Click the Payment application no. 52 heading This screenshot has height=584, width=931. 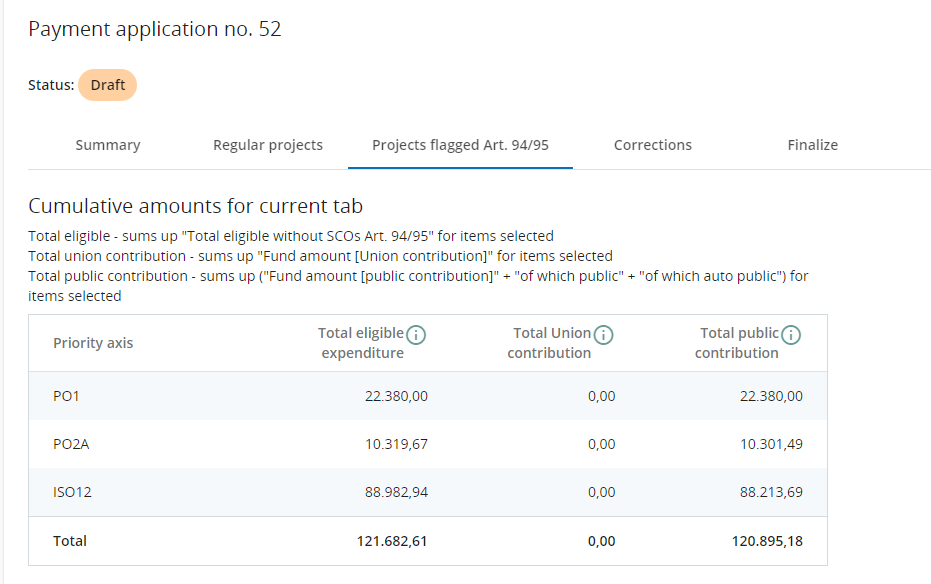155,30
